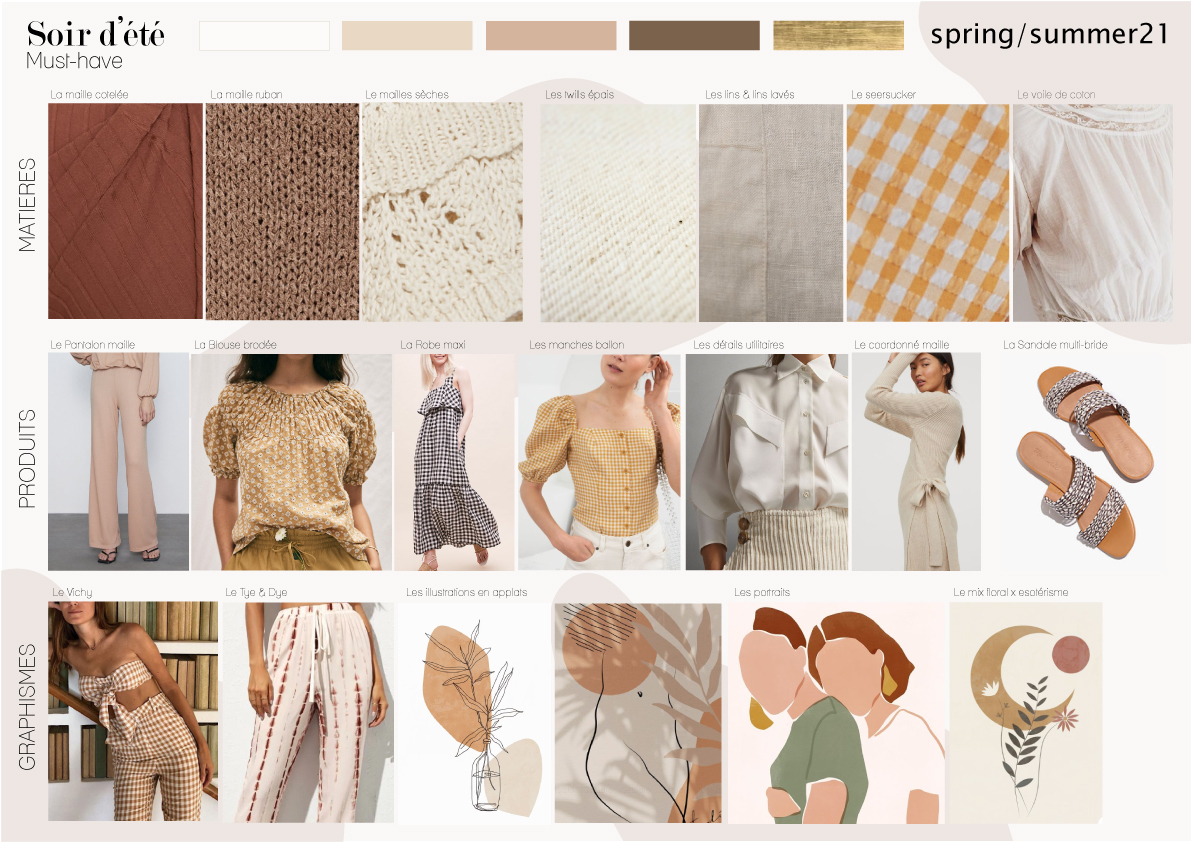
Task: Select the "La maille catelée" label
Action: tap(90, 95)
